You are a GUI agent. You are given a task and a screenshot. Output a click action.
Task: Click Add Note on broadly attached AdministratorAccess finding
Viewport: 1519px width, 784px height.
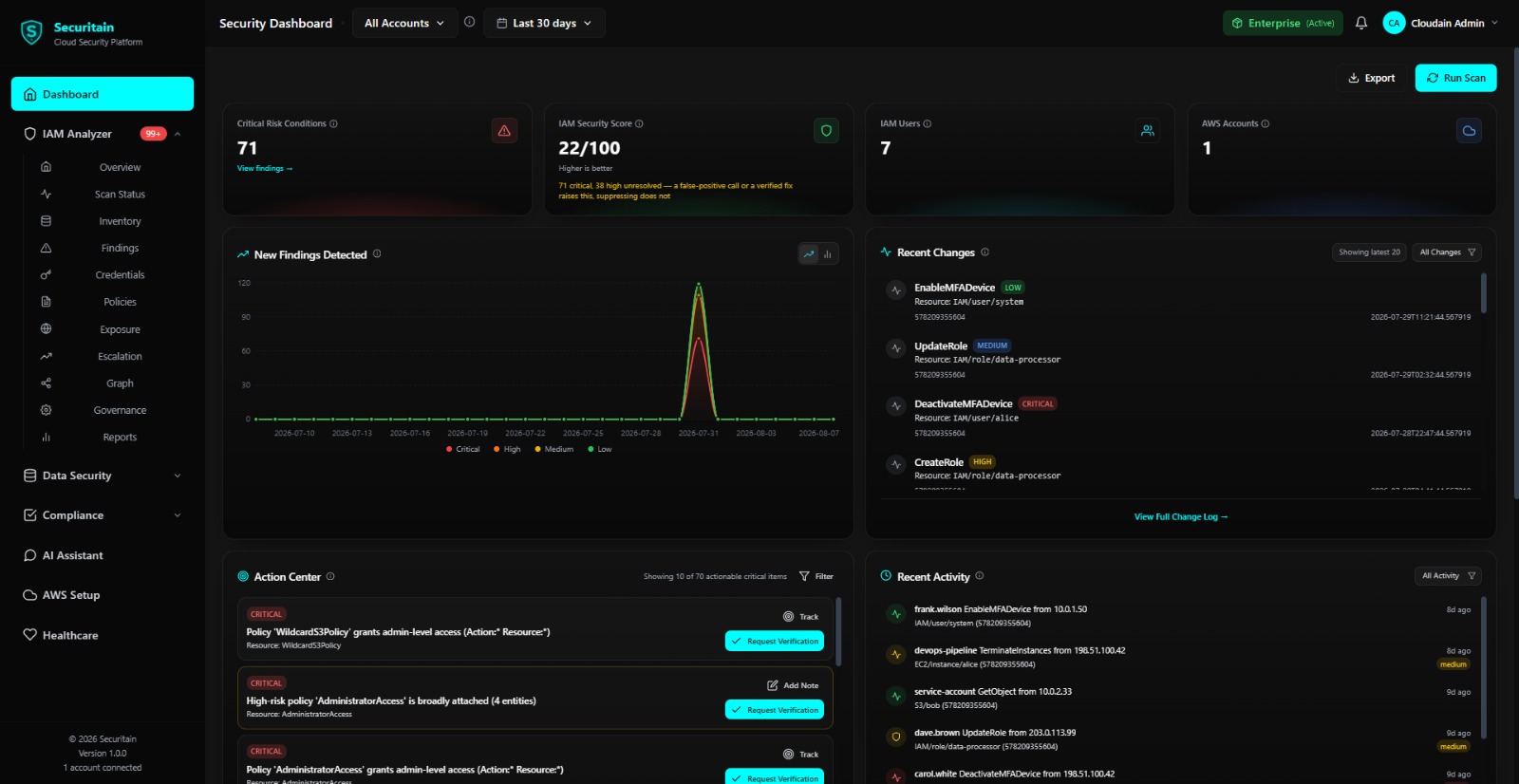[x=793, y=685]
